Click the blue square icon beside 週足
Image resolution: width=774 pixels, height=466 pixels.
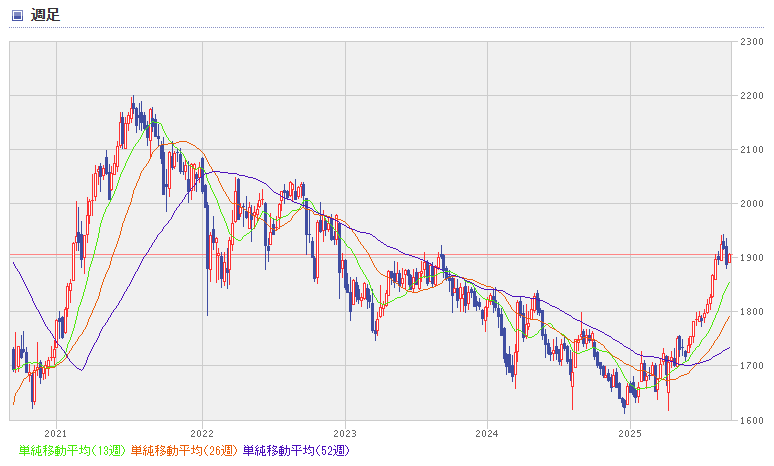click(x=17, y=15)
